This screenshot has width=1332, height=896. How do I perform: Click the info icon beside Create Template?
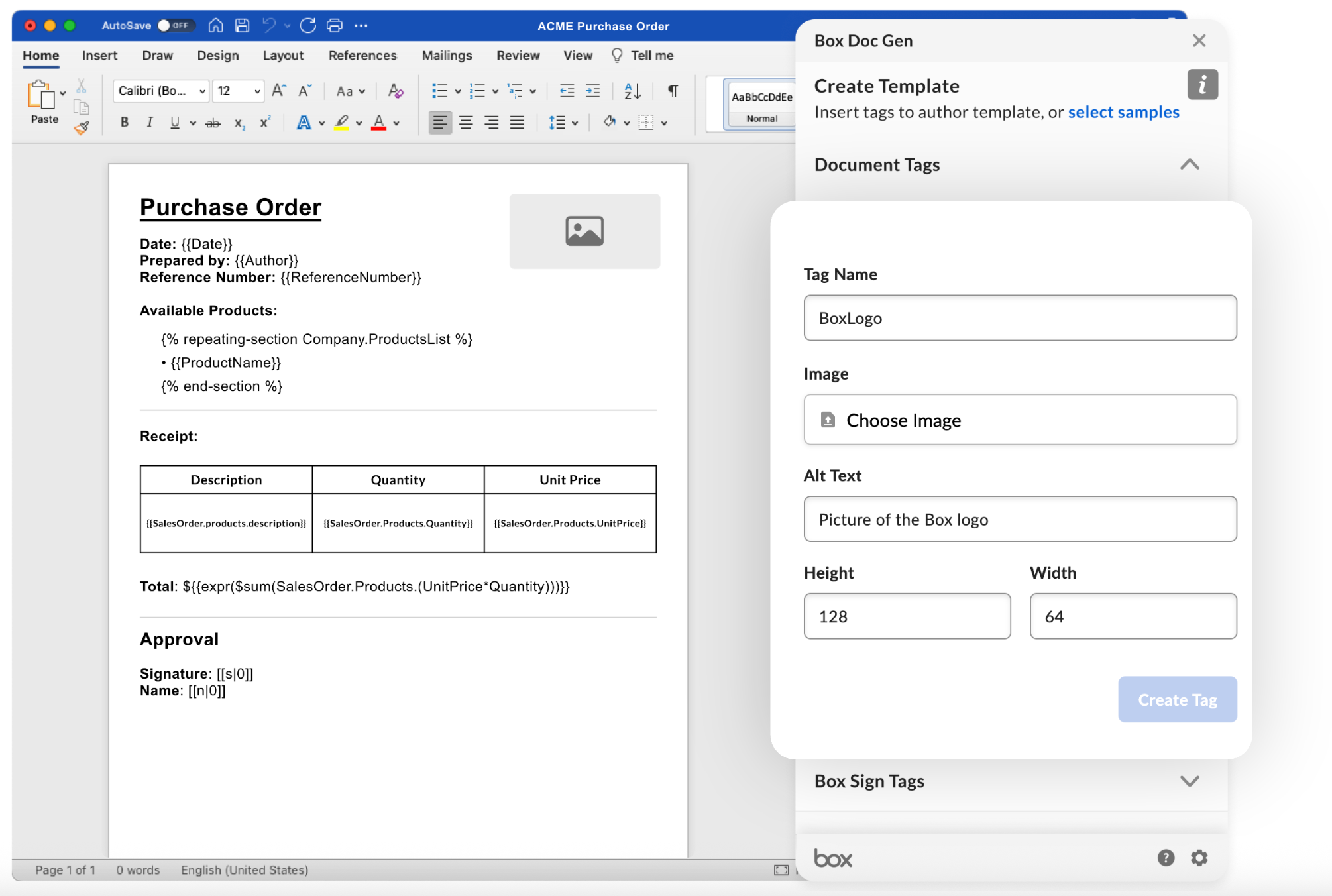coord(1202,85)
